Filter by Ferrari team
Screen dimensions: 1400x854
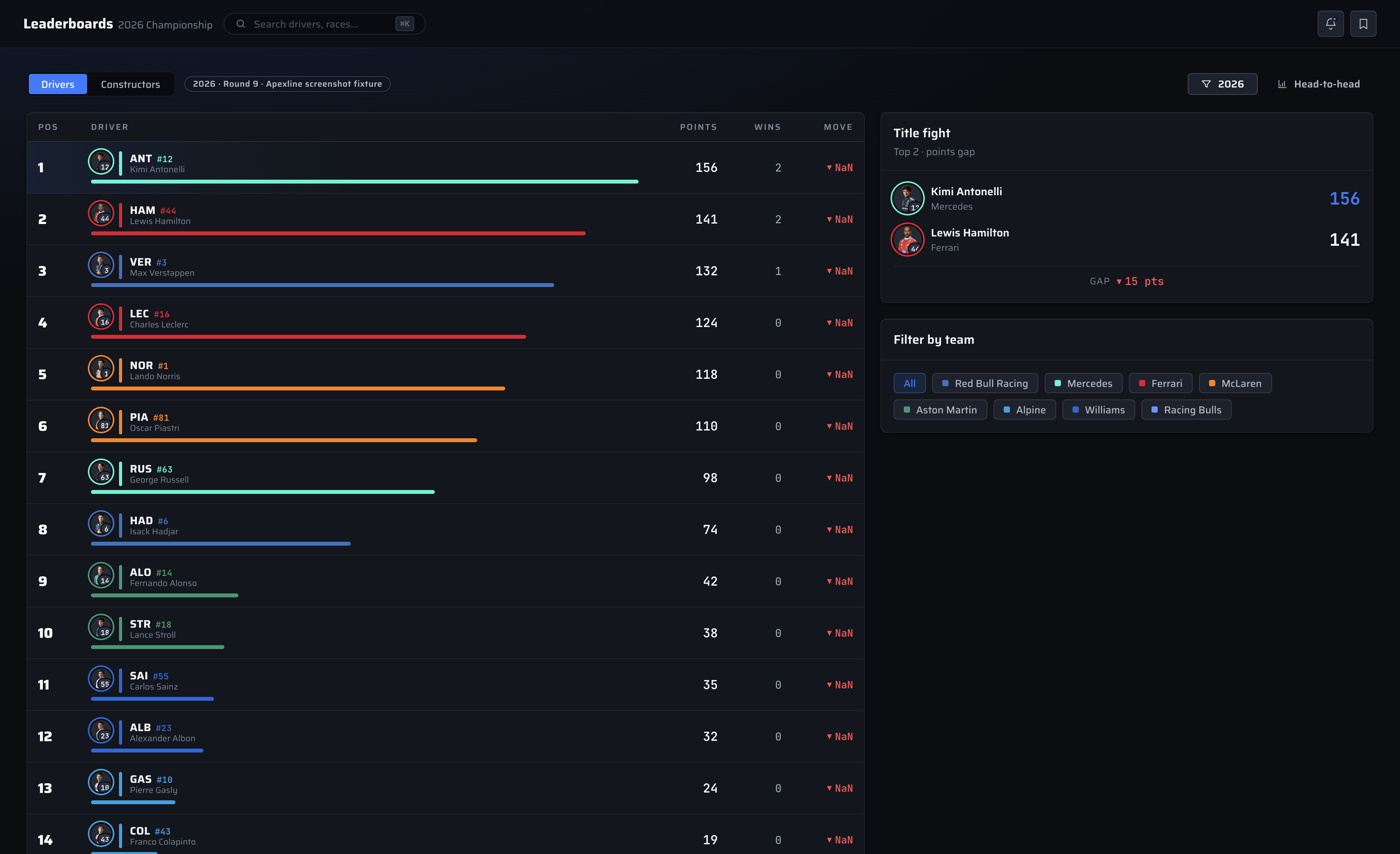click(x=1160, y=383)
